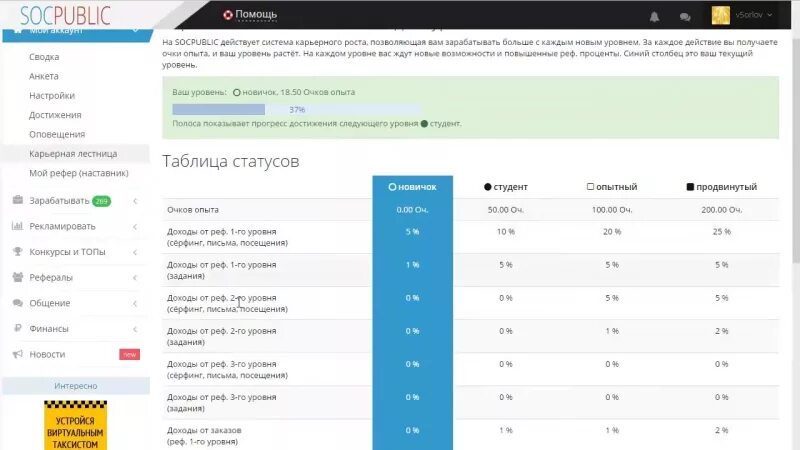Screen dimensions: 800x450
Task: Click the 20 % cell under опытный
Action: click(612, 232)
